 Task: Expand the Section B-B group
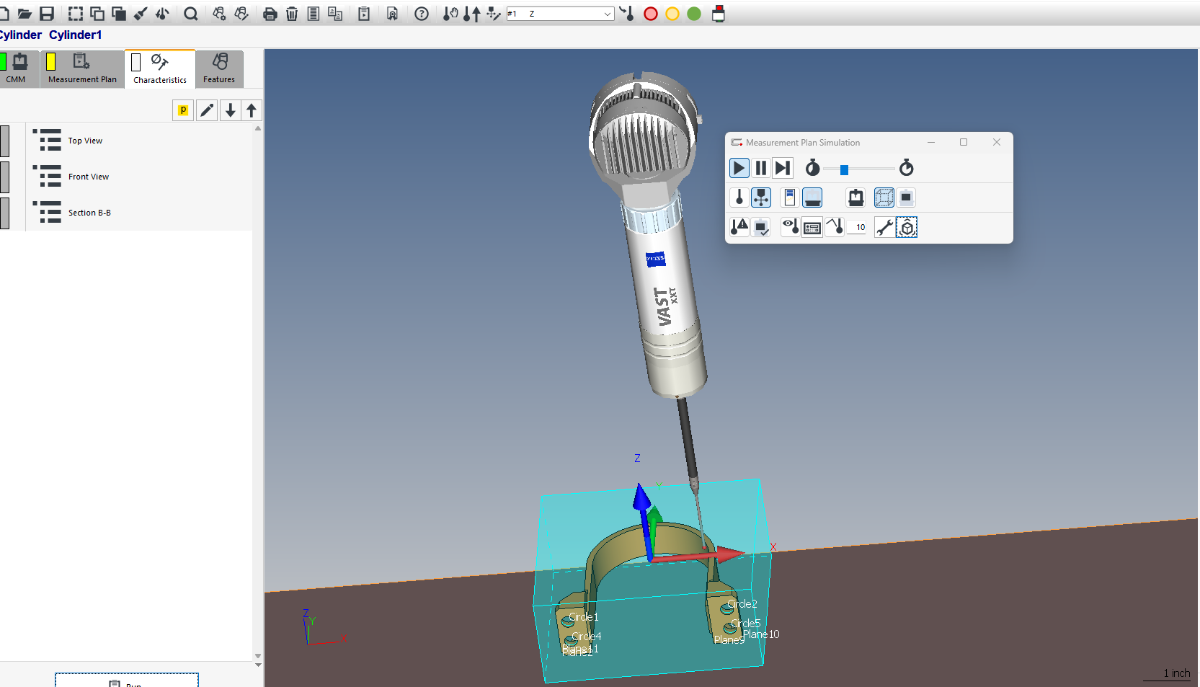coord(47,213)
